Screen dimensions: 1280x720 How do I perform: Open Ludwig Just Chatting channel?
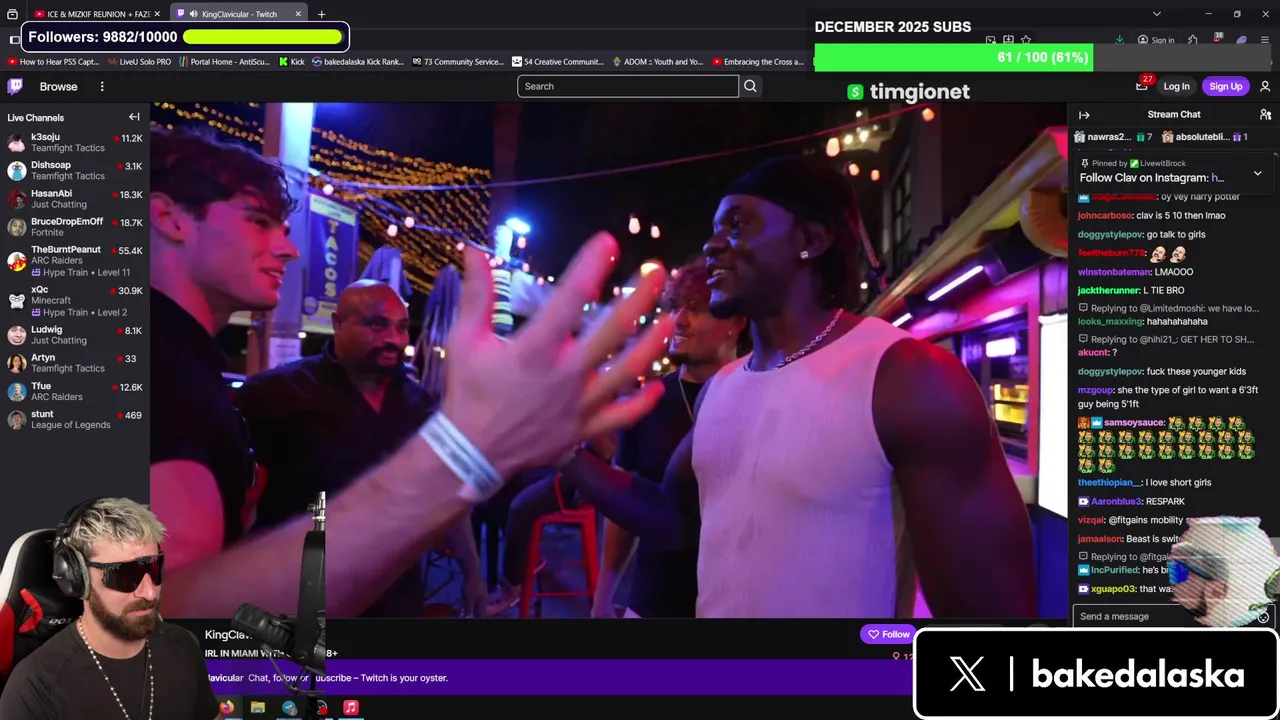coord(75,334)
